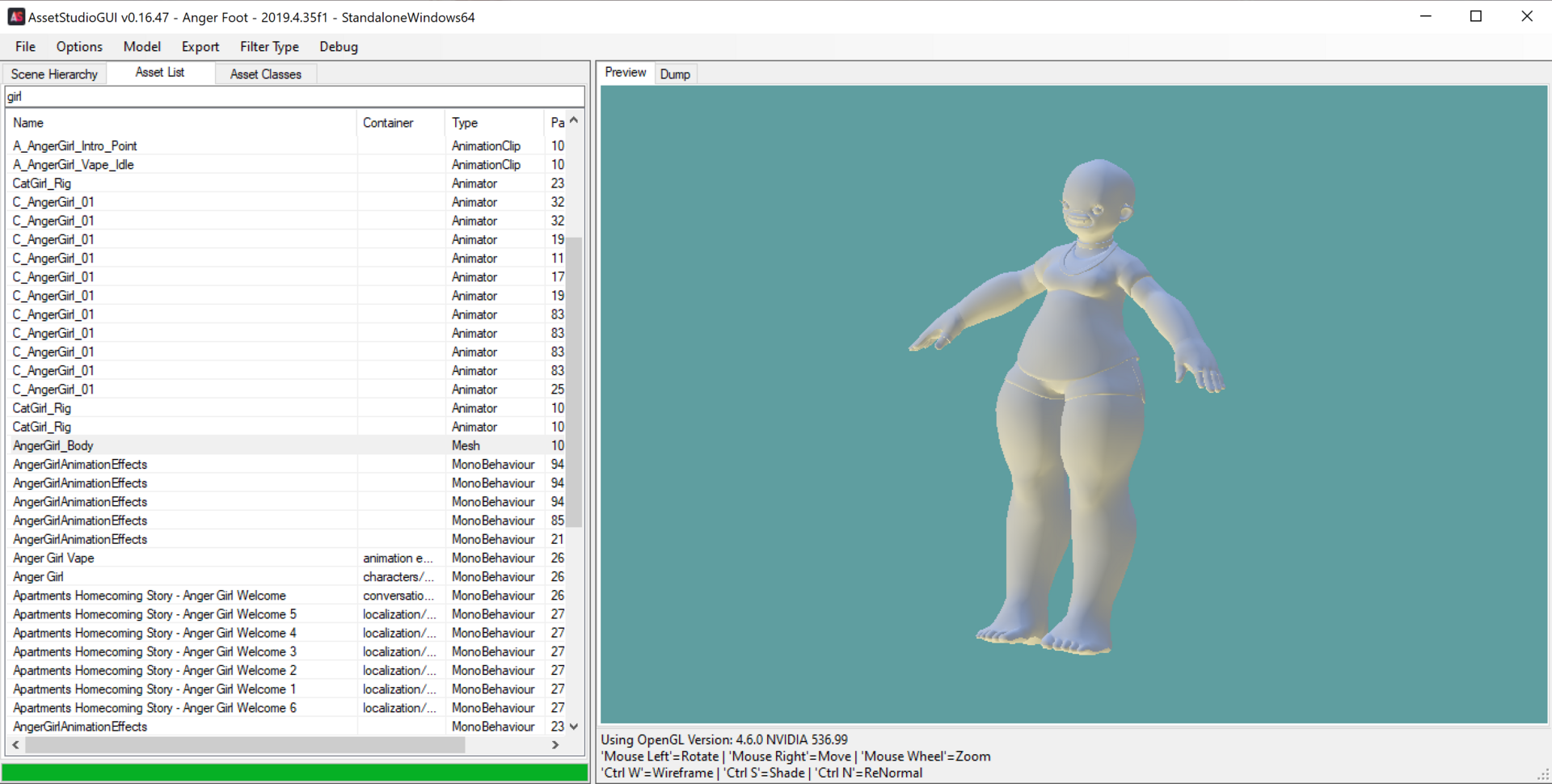
Task: Click the horizontal scroll left arrow
Action: pyautogui.click(x=15, y=745)
